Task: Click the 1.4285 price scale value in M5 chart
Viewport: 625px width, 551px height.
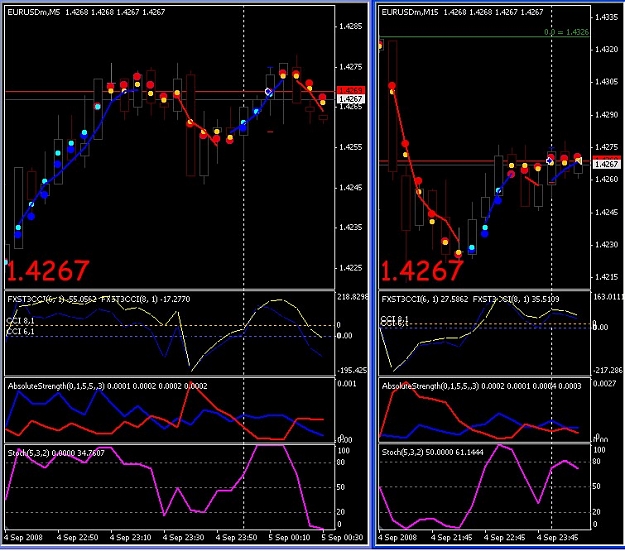Action: pyautogui.click(x=351, y=26)
